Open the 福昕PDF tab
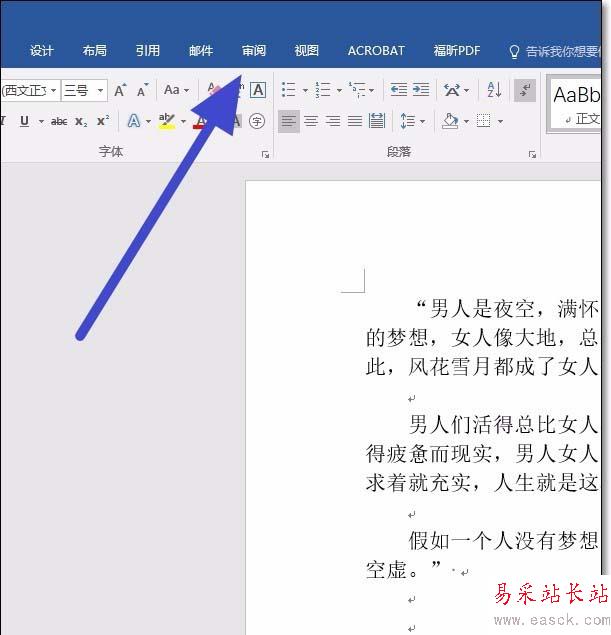 coord(457,51)
